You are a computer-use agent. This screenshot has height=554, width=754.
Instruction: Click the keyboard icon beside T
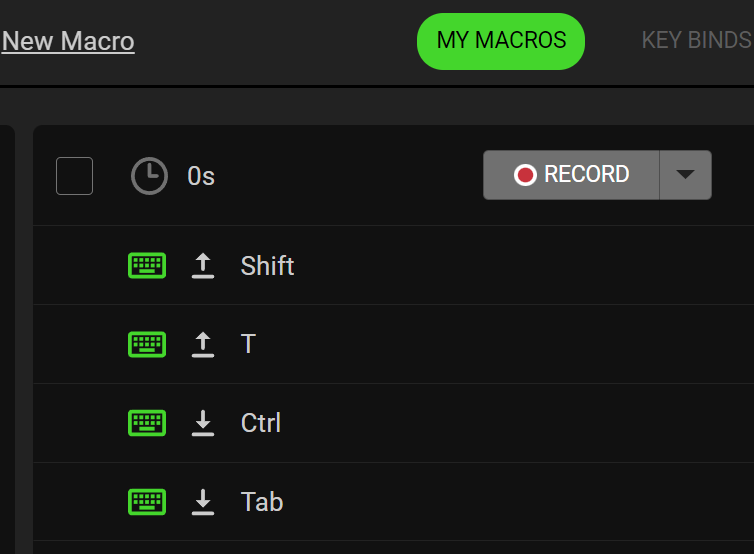pos(147,344)
